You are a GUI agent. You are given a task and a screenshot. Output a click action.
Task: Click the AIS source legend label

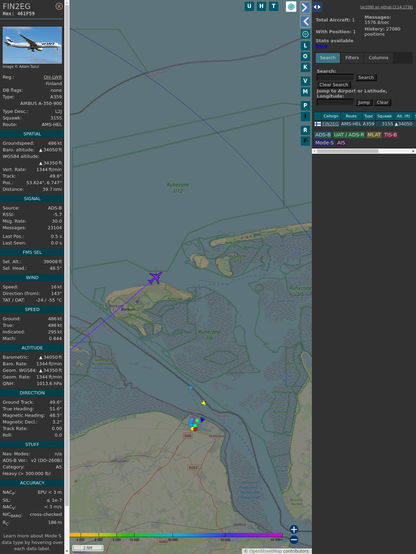click(341, 143)
